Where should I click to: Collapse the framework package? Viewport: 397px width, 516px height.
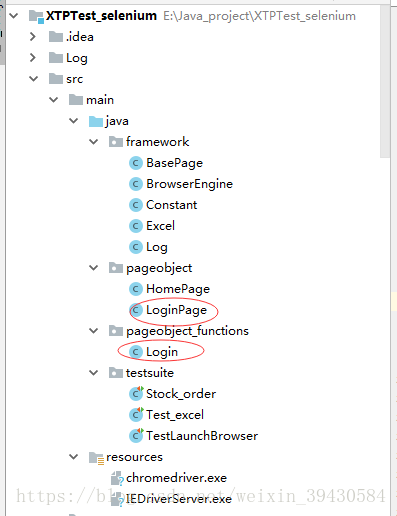94,142
